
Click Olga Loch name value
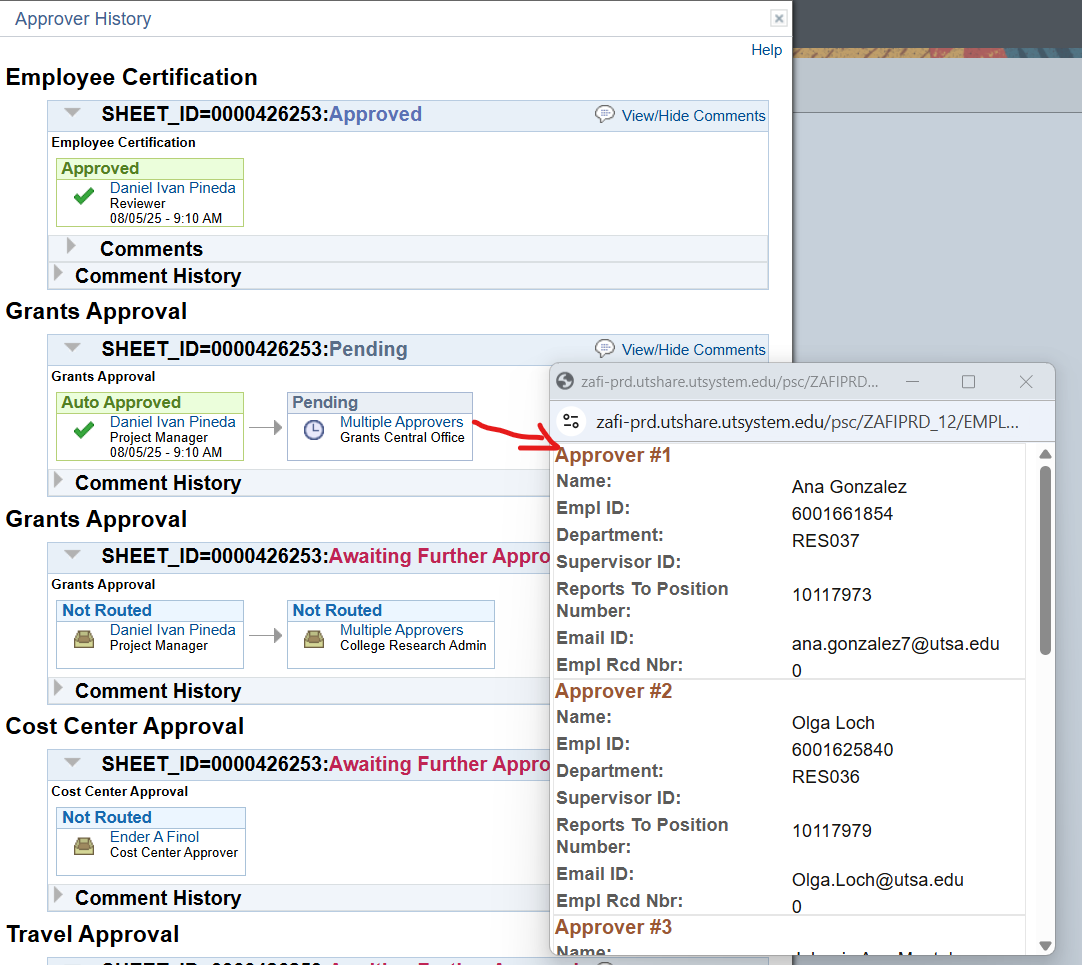point(833,723)
